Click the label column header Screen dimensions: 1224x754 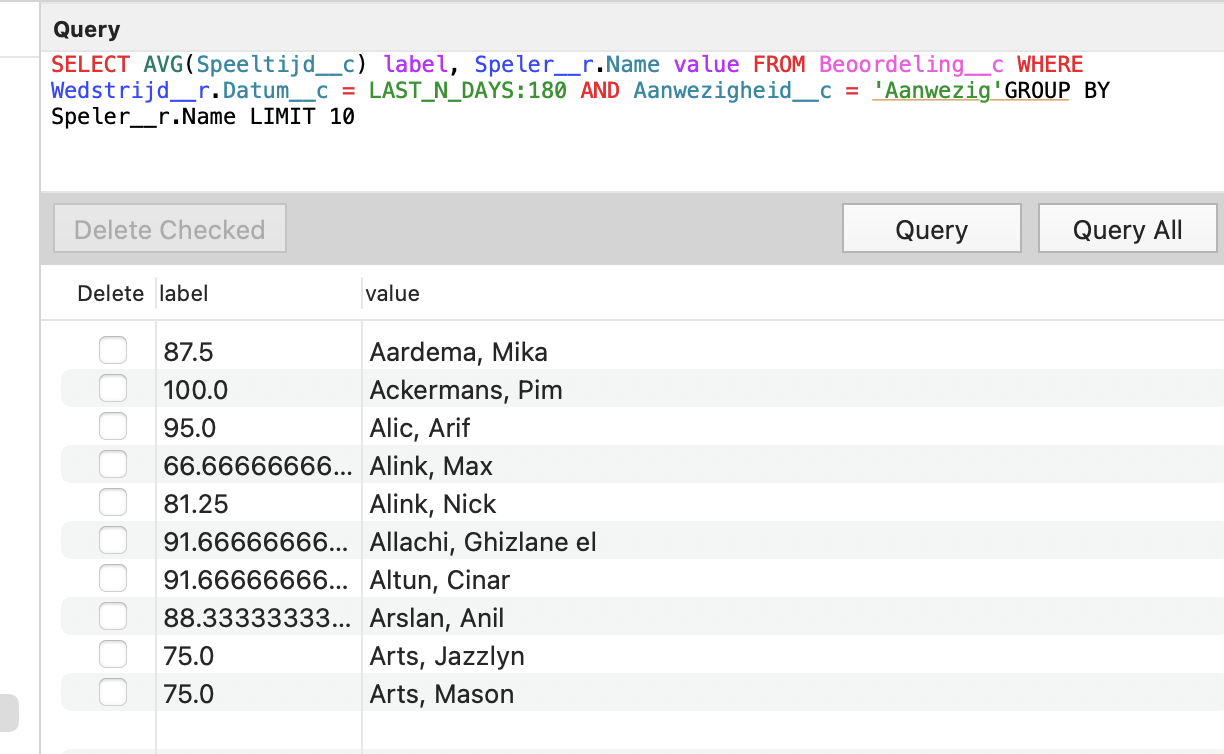(184, 293)
